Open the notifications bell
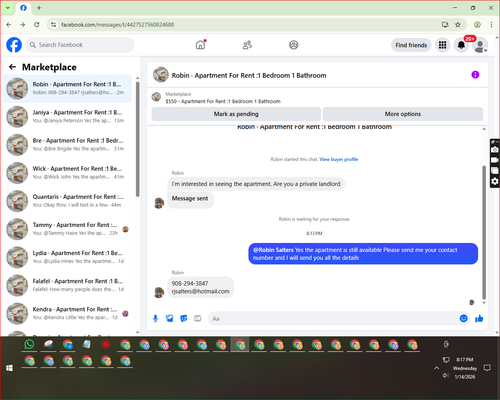Screen dimensions: 500x400 [461, 45]
